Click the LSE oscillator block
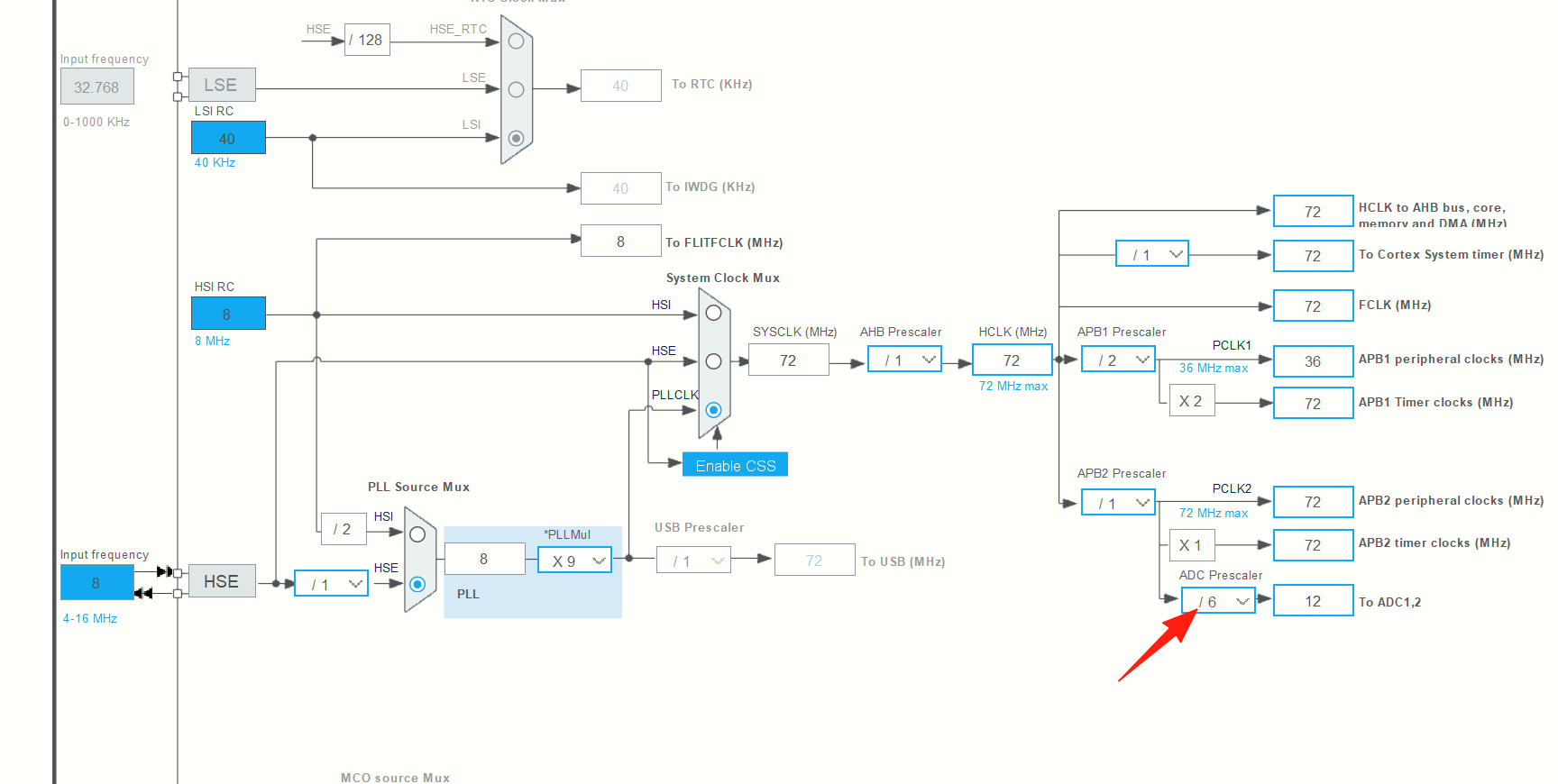This screenshot has height=784, width=1558. [222, 85]
